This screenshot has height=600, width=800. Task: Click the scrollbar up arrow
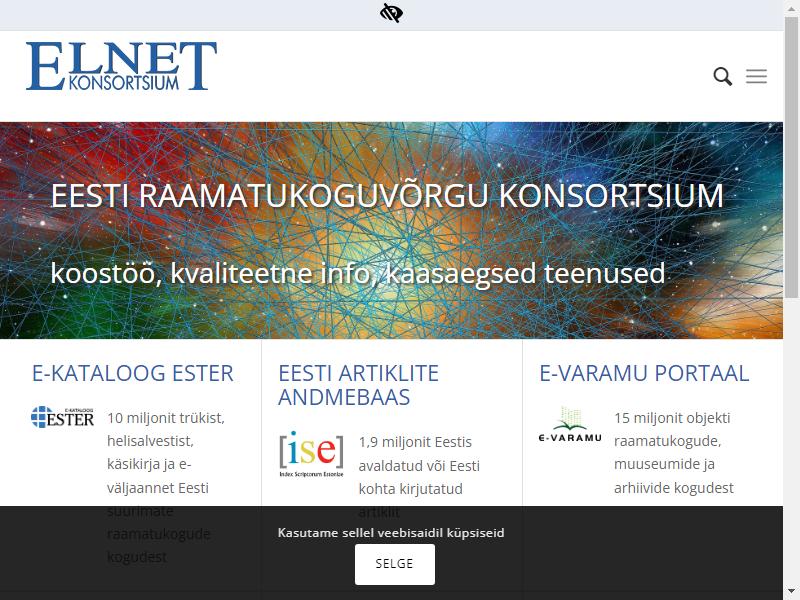(x=792, y=7)
